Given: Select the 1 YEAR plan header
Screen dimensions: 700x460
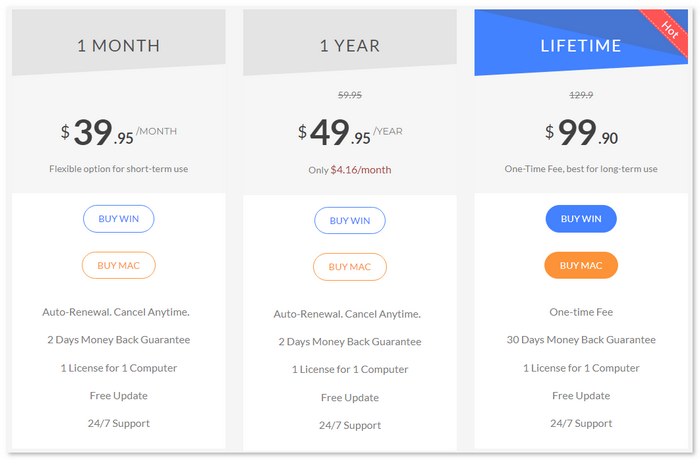Looking at the screenshot, I should [x=350, y=45].
